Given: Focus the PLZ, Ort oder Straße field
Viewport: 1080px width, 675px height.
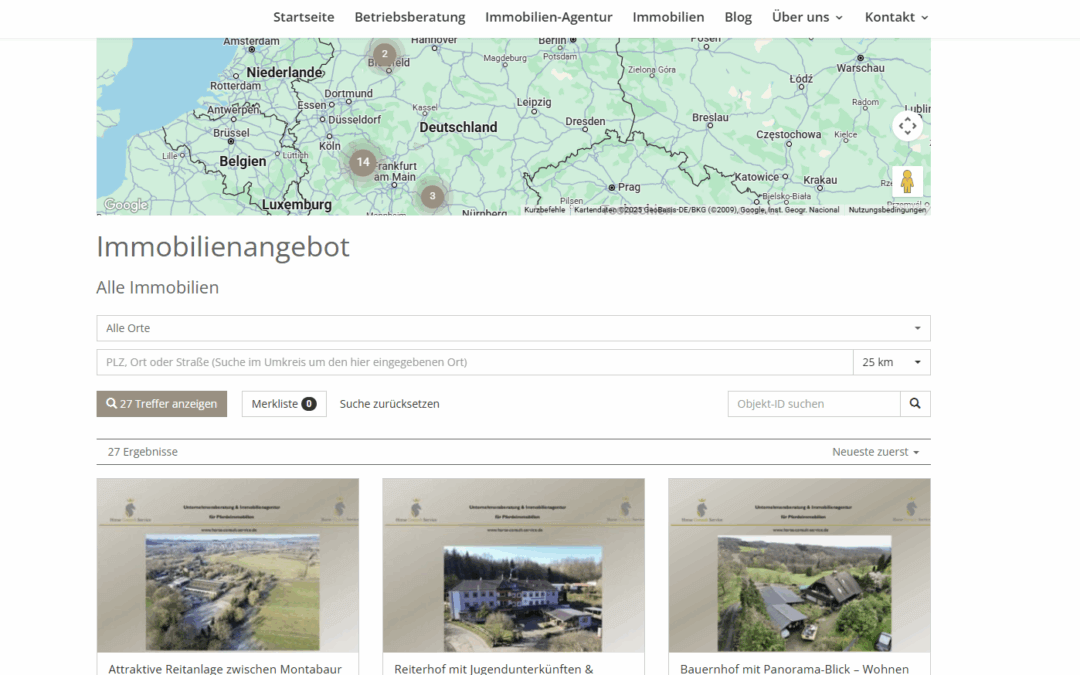Looking at the screenshot, I should (475, 362).
